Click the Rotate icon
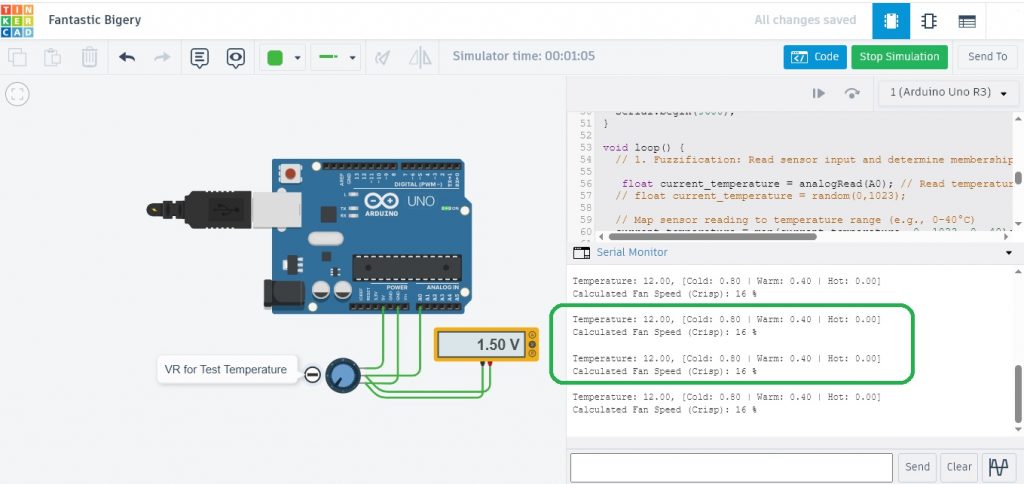Viewport: 1024px width, 484px height. [x=383, y=57]
